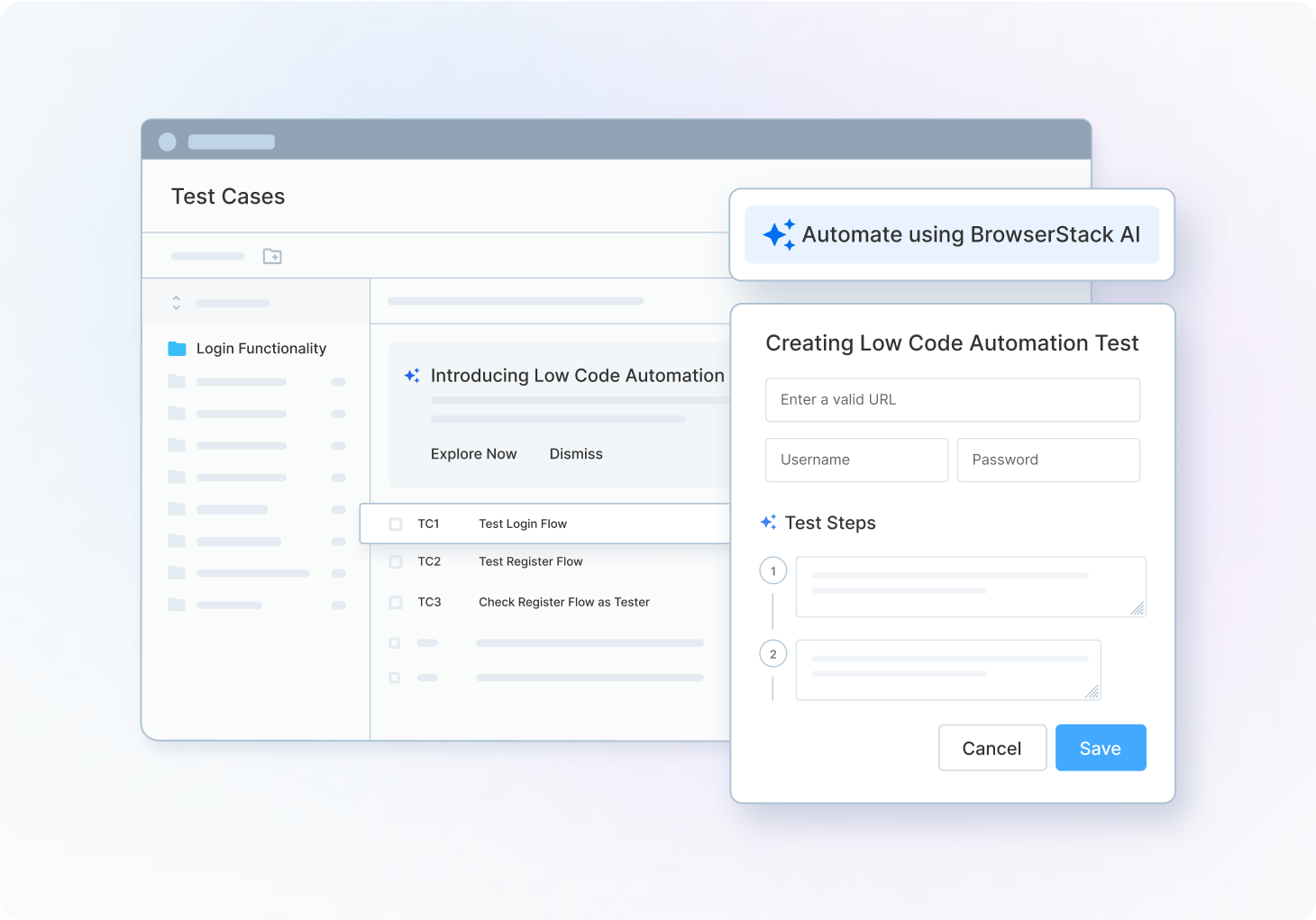
Task: Click the sparkle icon next to Test Steps
Action: click(x=768, y=522)
